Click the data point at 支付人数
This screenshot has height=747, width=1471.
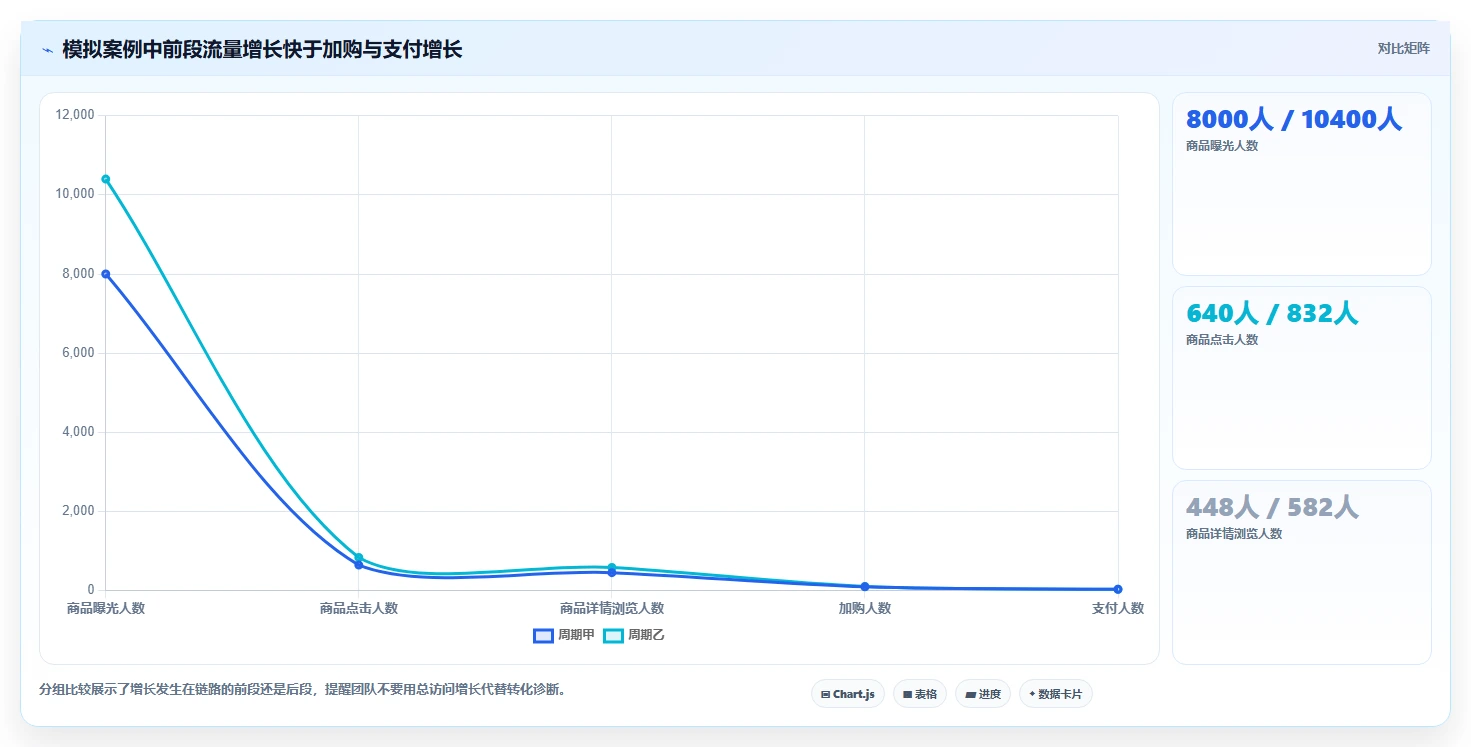point(1117,589)
